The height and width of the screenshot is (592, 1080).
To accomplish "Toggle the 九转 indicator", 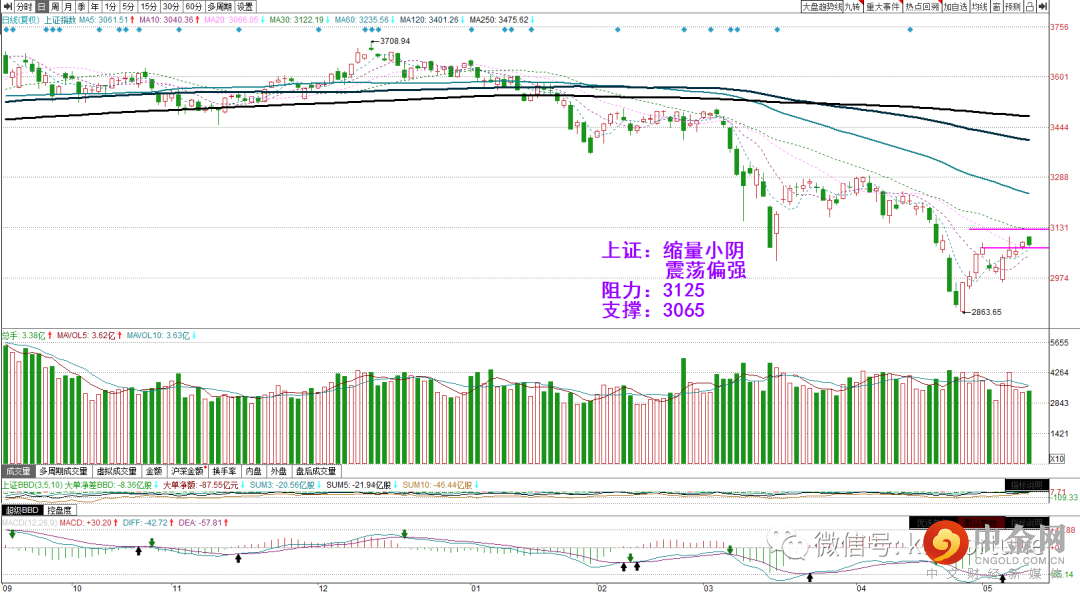I will click(x=853, y=6).
